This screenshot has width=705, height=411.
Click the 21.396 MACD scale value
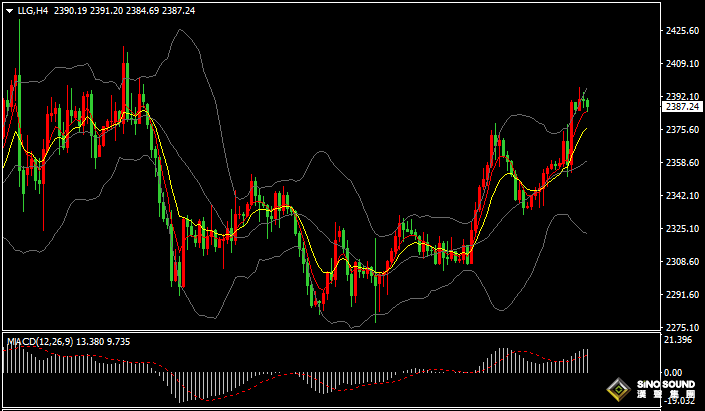click(679, 341)
